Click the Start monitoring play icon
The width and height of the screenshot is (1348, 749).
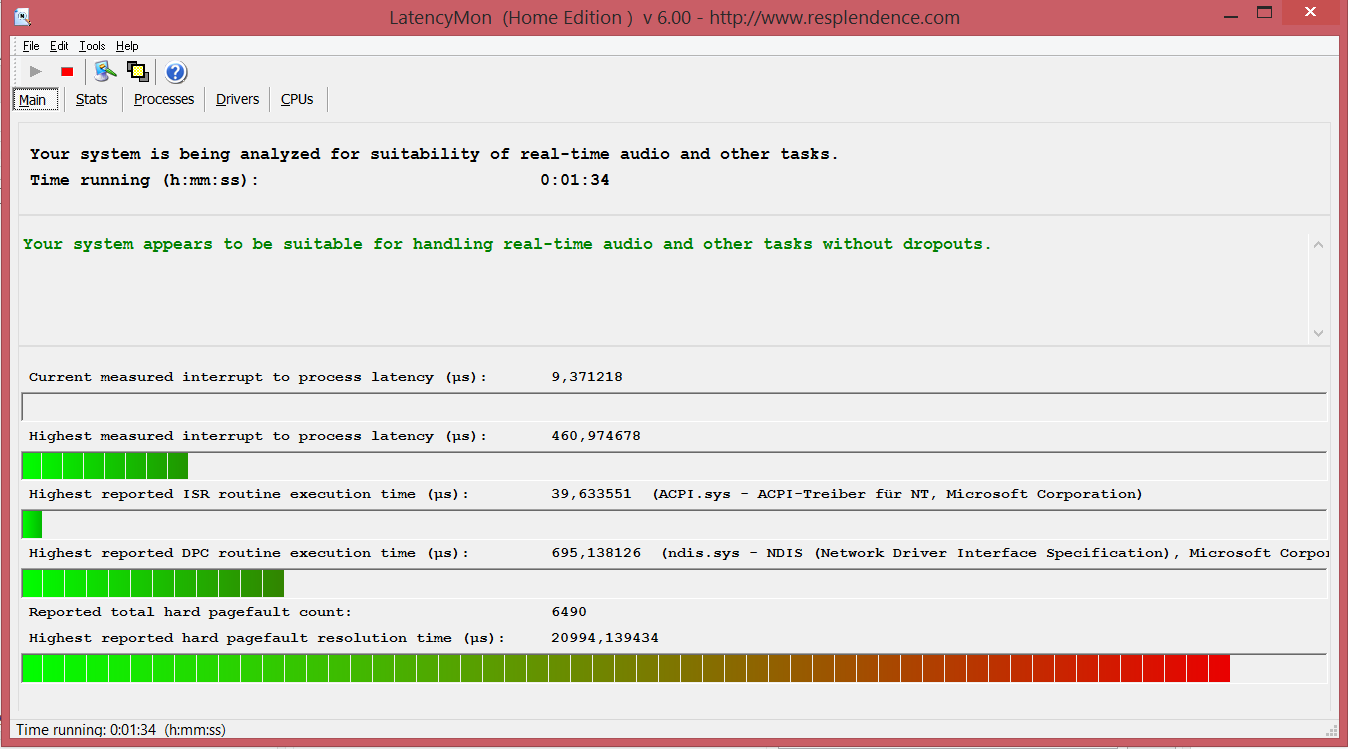click(x=36, y=72)
